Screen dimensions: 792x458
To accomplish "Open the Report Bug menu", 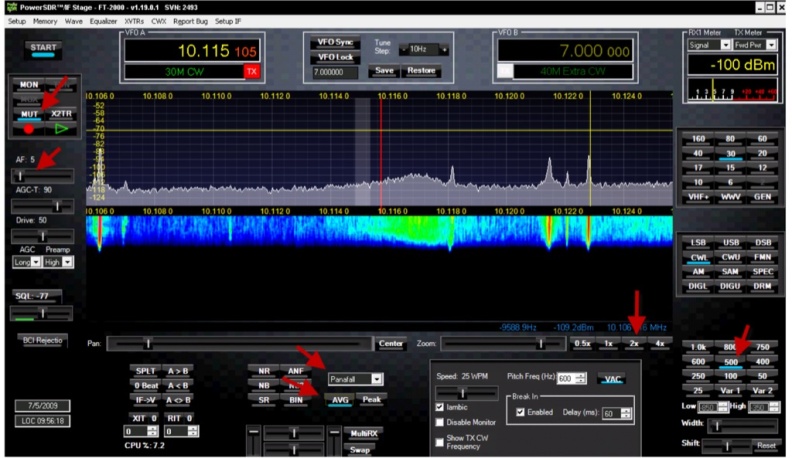I will (190, 21).
